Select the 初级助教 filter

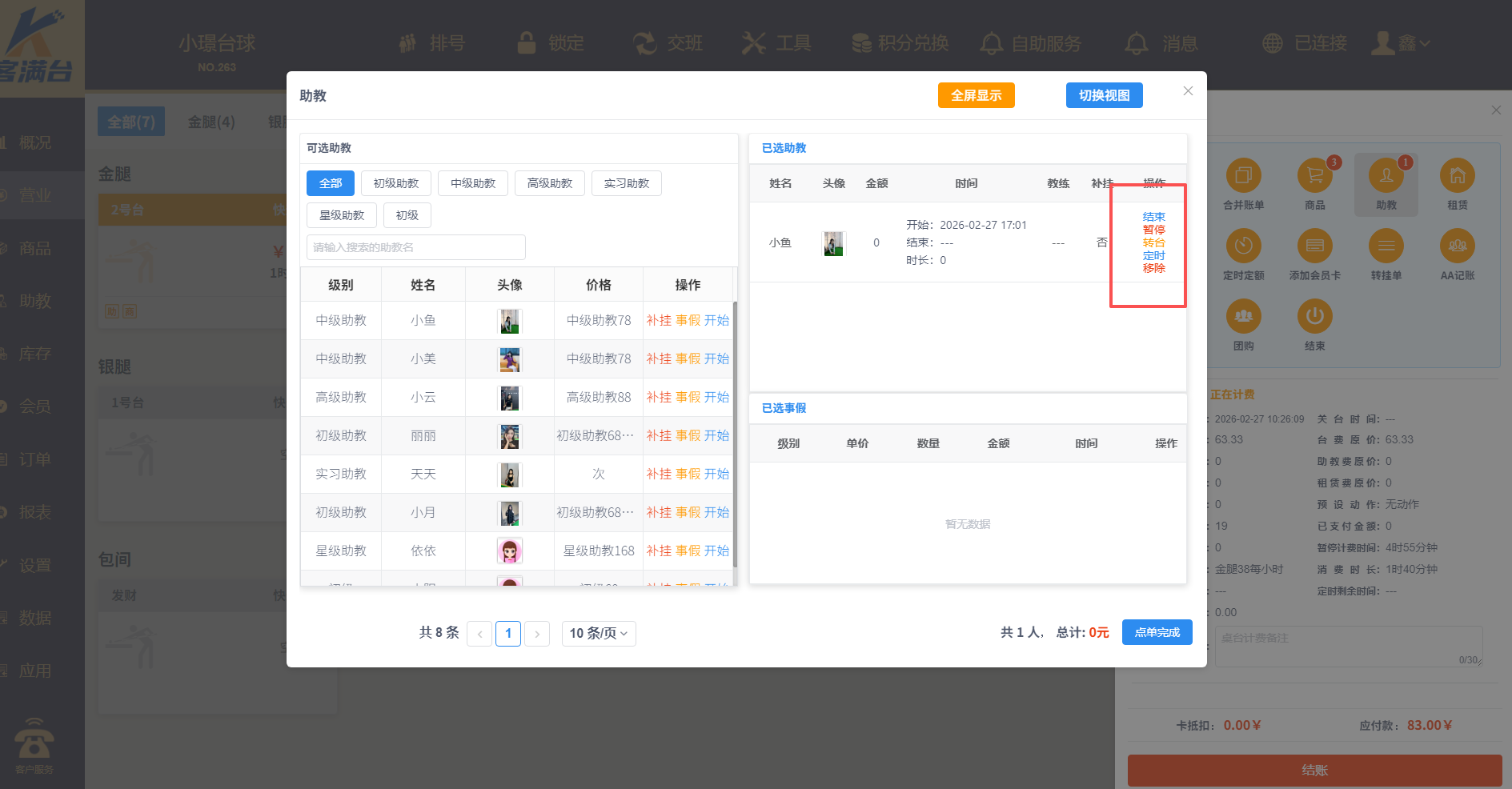(x=395, y=183)
